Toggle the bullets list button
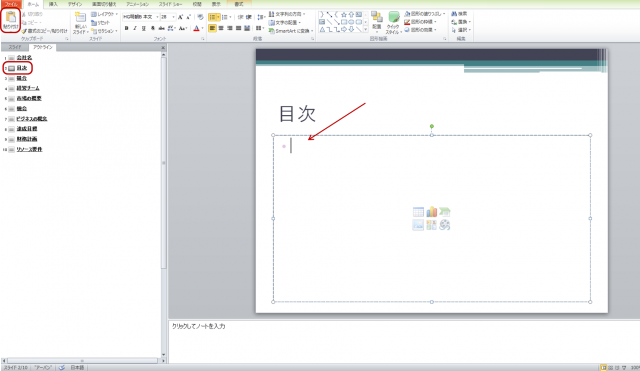 (x=212, y=17)
